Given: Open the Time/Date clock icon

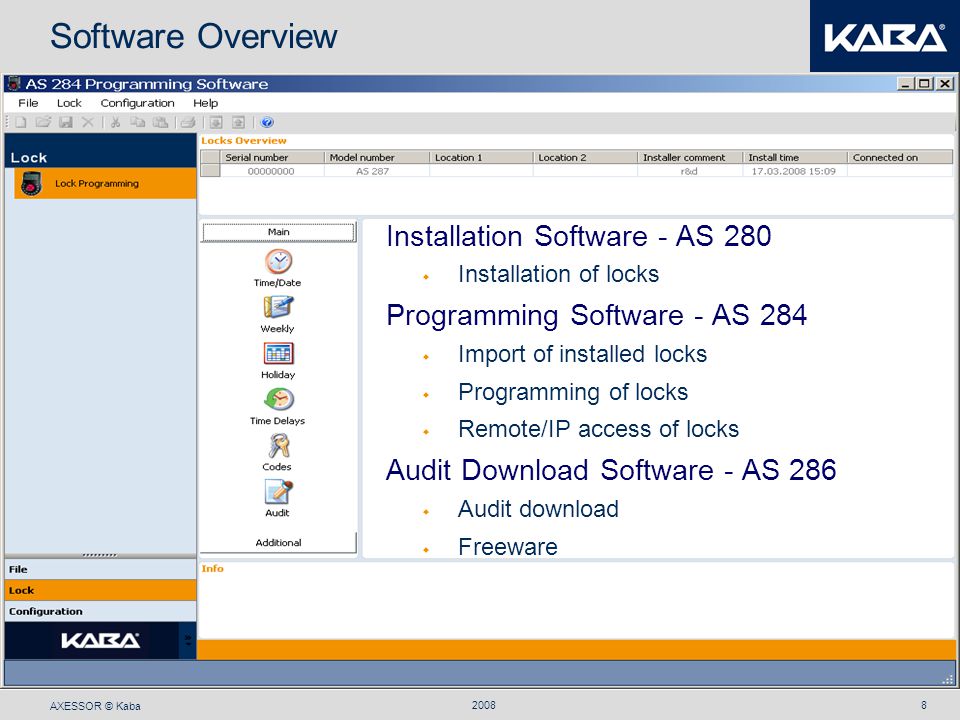Looking at the screenshot, I should (279, 262).
